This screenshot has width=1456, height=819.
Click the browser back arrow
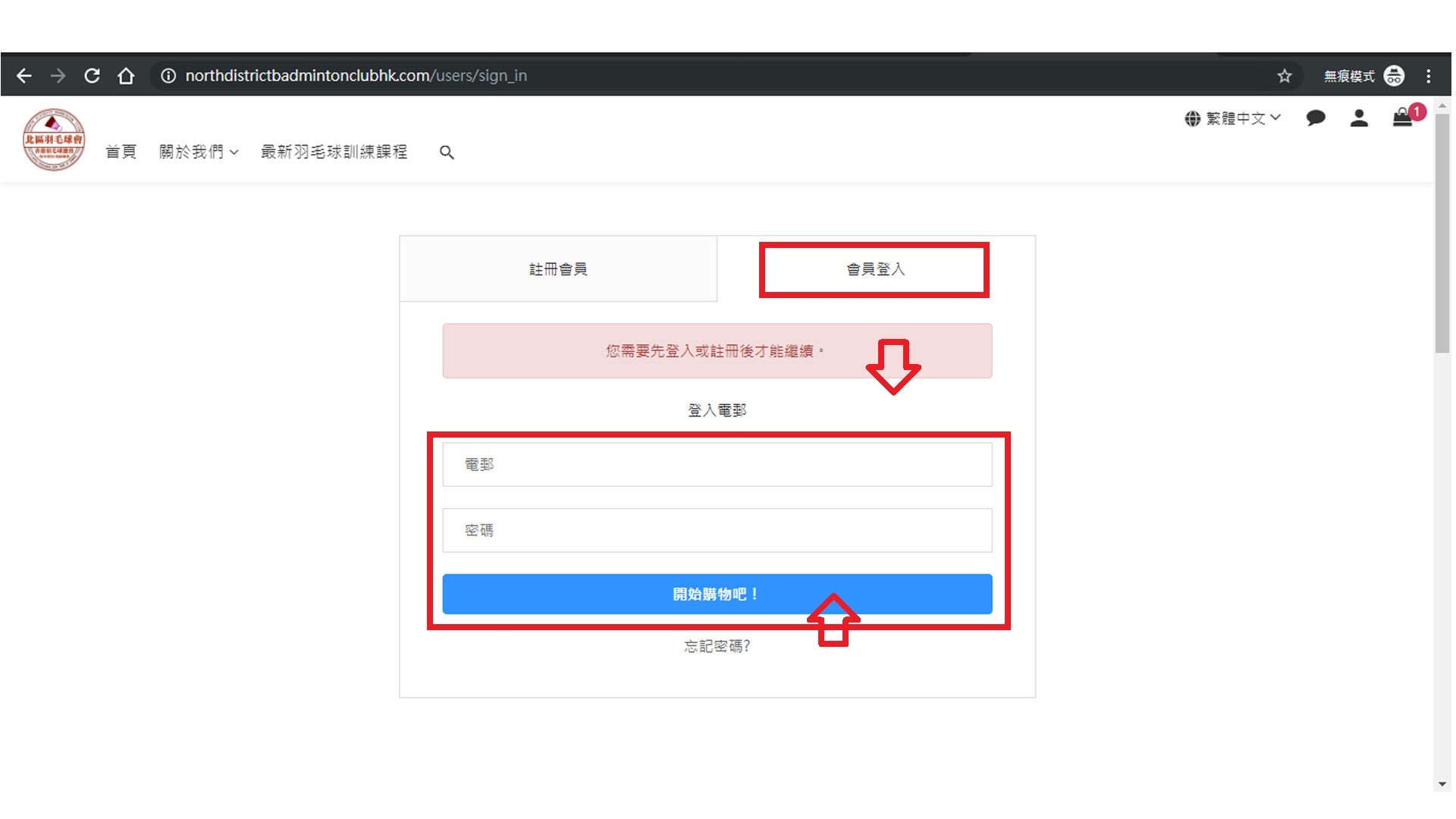pyautogui.click(x=24, y=76)
